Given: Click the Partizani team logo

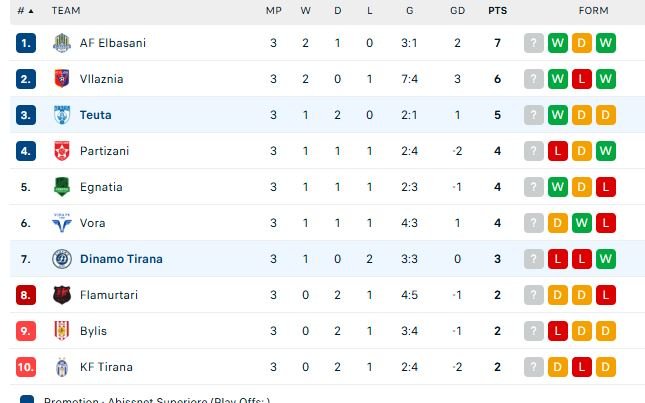Looking at the screenshot, I should point(62,151).
